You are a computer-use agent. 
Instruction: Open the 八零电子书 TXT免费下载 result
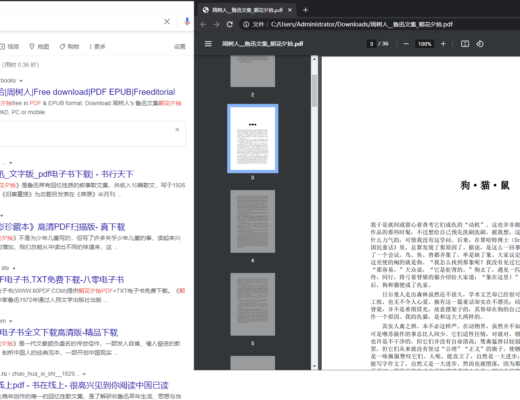[x=62, y=279]
